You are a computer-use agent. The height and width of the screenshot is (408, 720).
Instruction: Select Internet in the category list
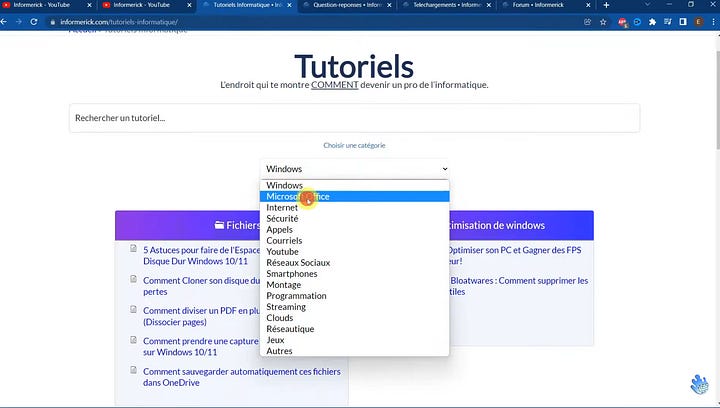coord(354,207)
